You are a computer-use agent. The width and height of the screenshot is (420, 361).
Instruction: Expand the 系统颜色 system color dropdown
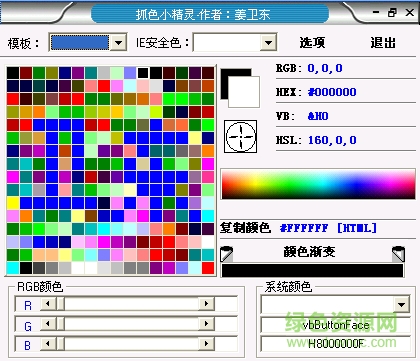point(402,304)
